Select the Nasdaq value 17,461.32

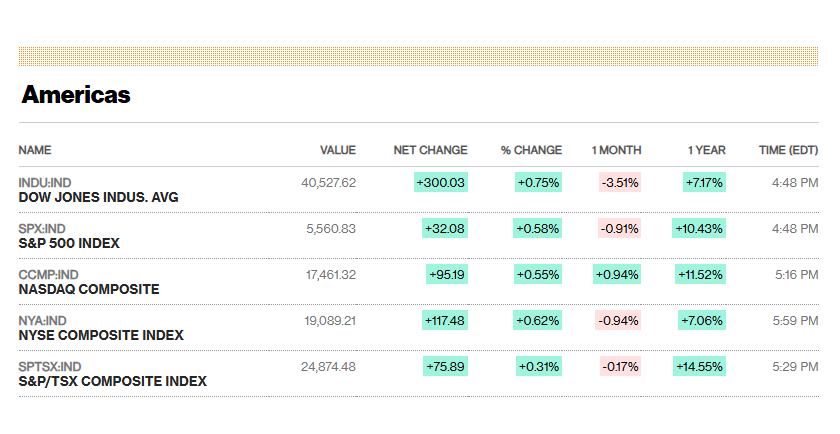coord(331,275)
